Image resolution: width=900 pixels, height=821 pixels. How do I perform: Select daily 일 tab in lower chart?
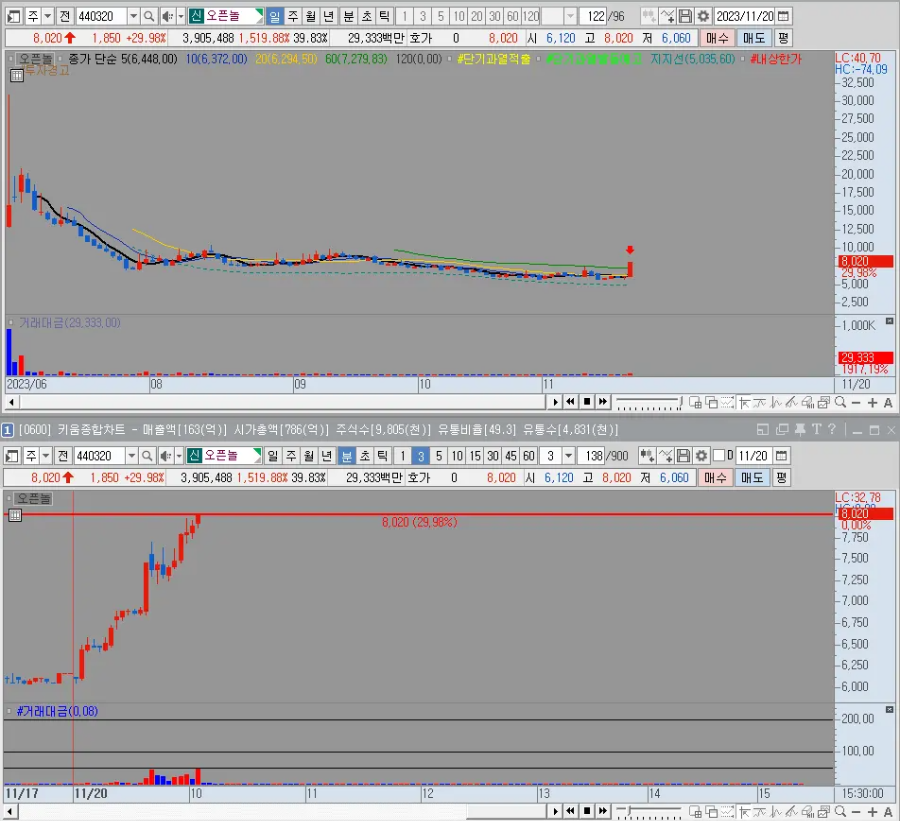click(273, 456)
